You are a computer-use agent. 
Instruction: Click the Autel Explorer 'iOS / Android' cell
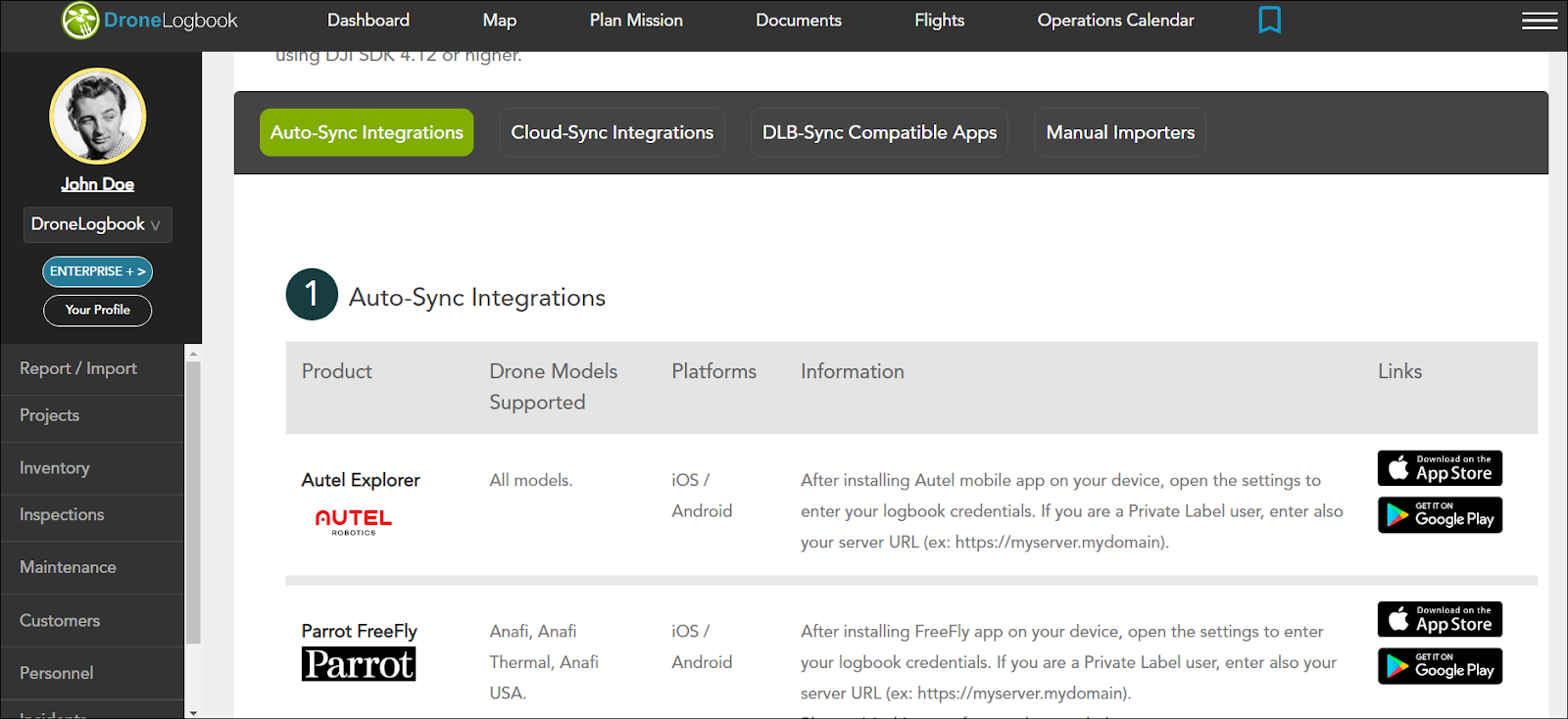pyautogui.click(x=702, y=496)
